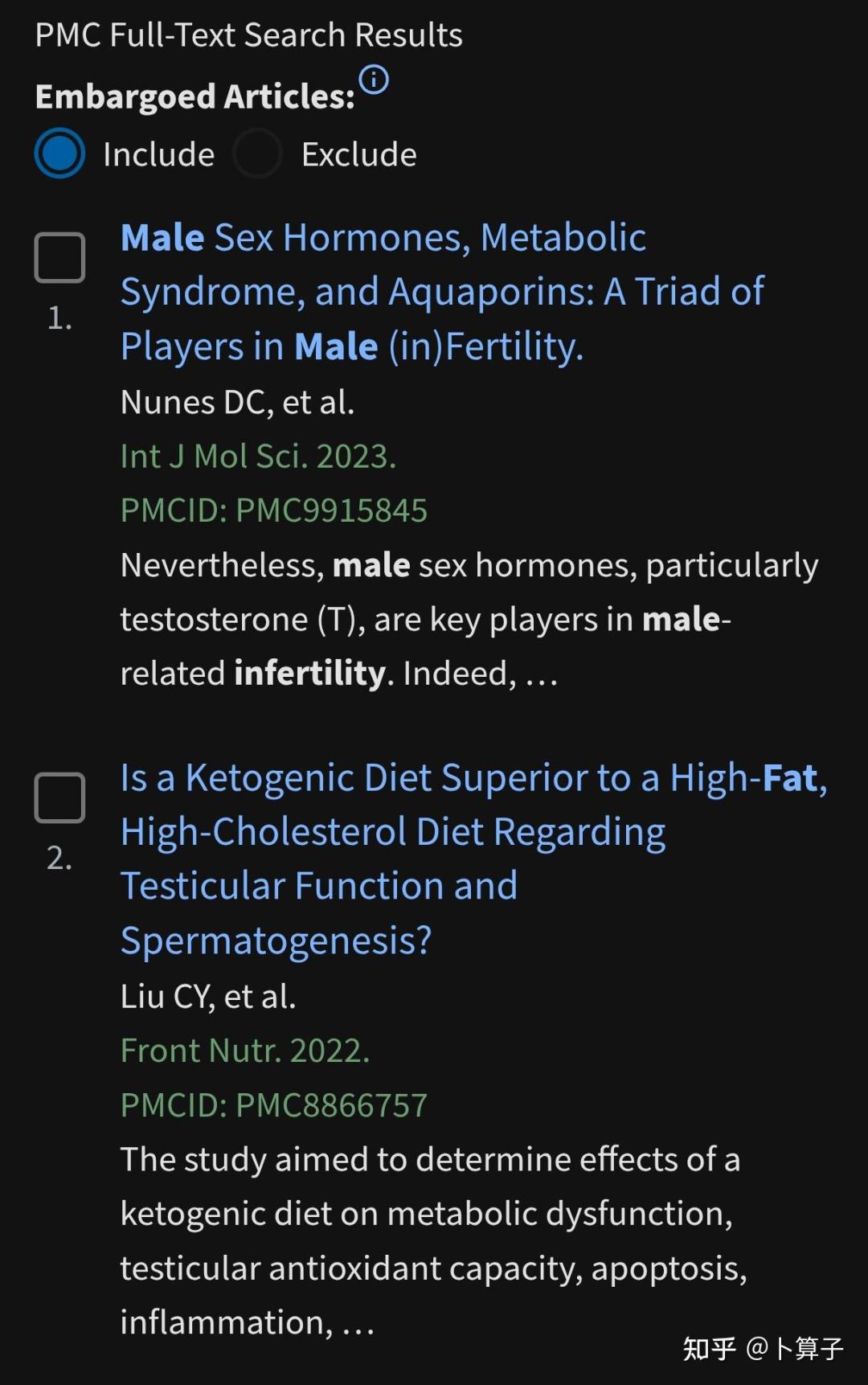
Task: Click the PMC Full-Text Search Results heading
Action: 249,35
